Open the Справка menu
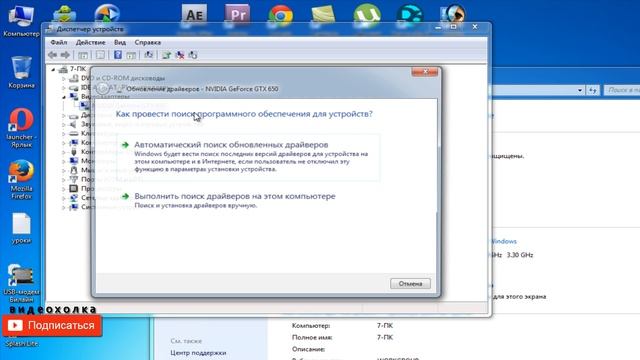Viewport: 640px width, 360px height. click(148, 42)
